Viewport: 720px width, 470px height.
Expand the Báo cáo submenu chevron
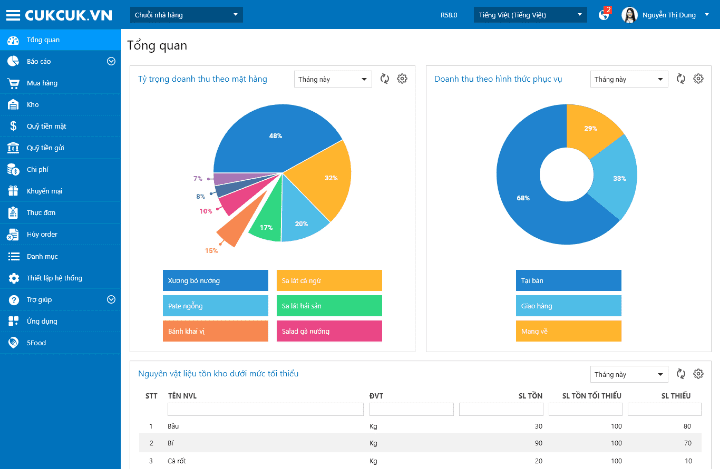click(111, 61)
